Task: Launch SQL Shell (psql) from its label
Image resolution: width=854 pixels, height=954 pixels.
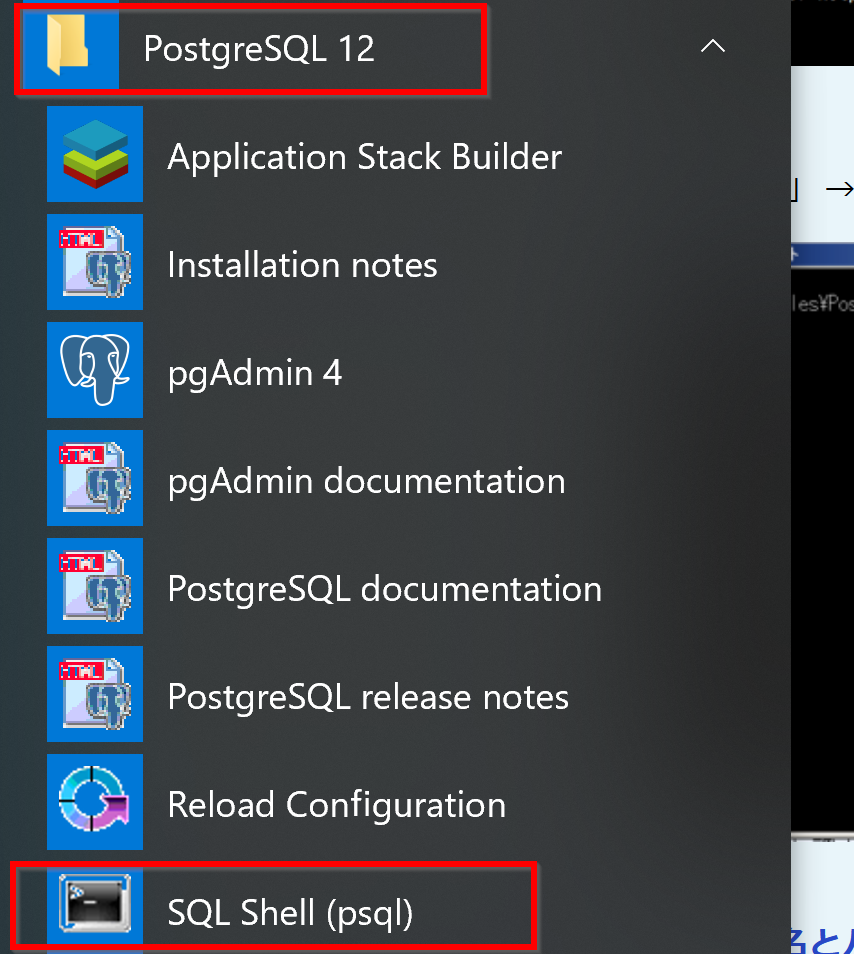Action: (x=290, y=913)
